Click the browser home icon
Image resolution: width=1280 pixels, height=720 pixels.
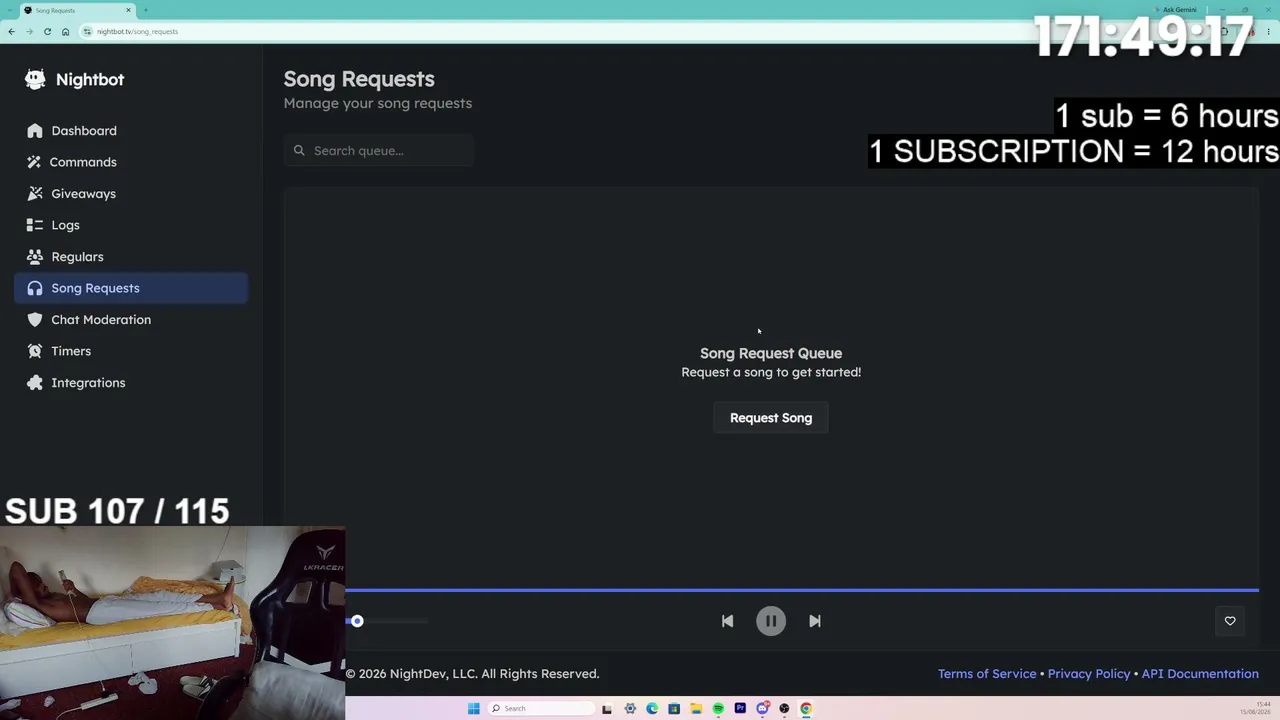[x=65, y=32]
